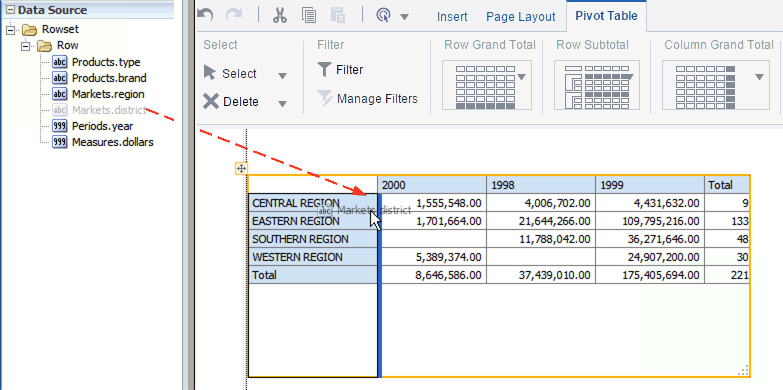This screenshot has height=390, width=783.
Task: Click the Cut scissors icon
Action: click(x=280, y=15)
